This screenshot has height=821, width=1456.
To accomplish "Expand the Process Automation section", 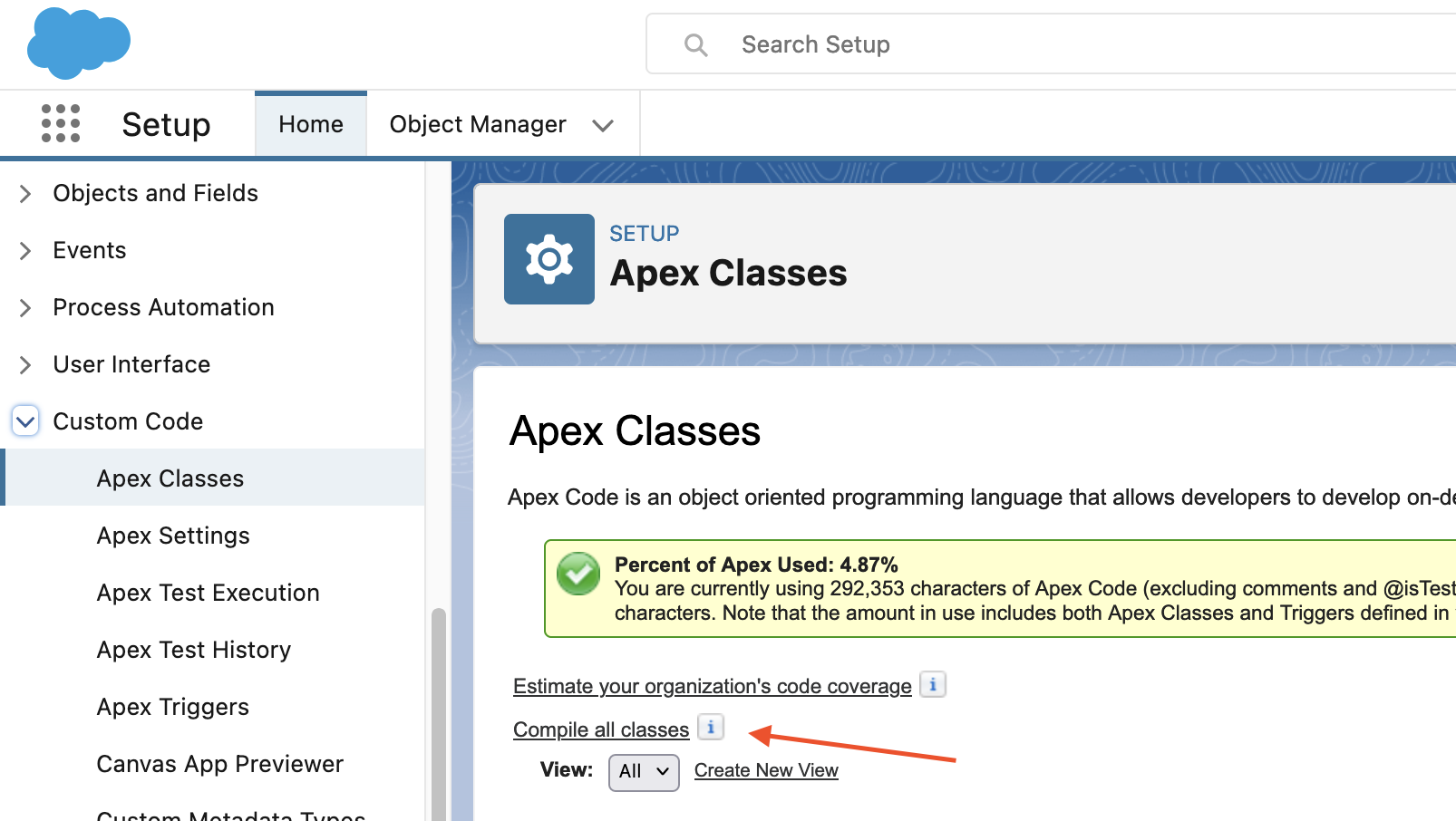I will tap(25, 307).
